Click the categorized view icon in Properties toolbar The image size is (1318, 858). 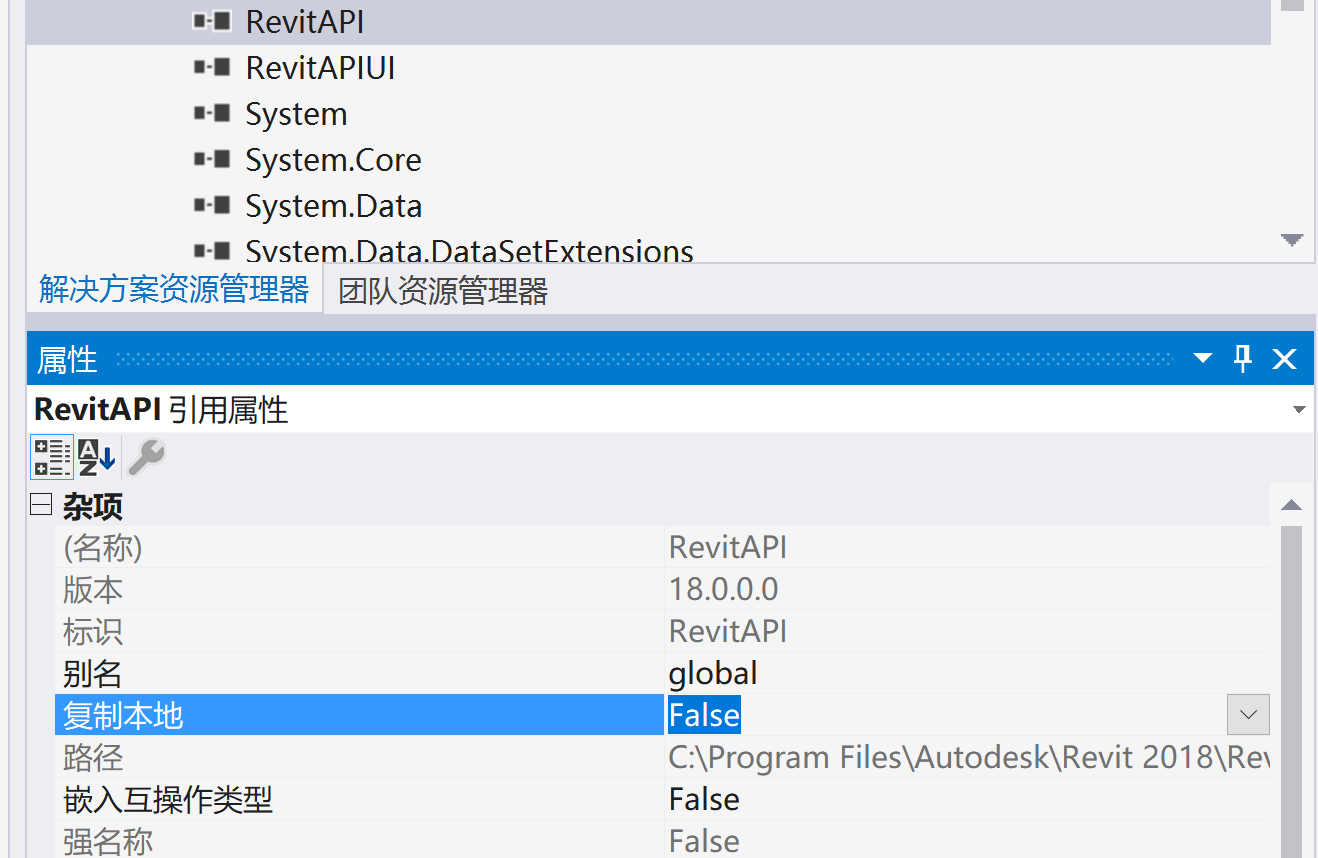click(x=51, y=457)
